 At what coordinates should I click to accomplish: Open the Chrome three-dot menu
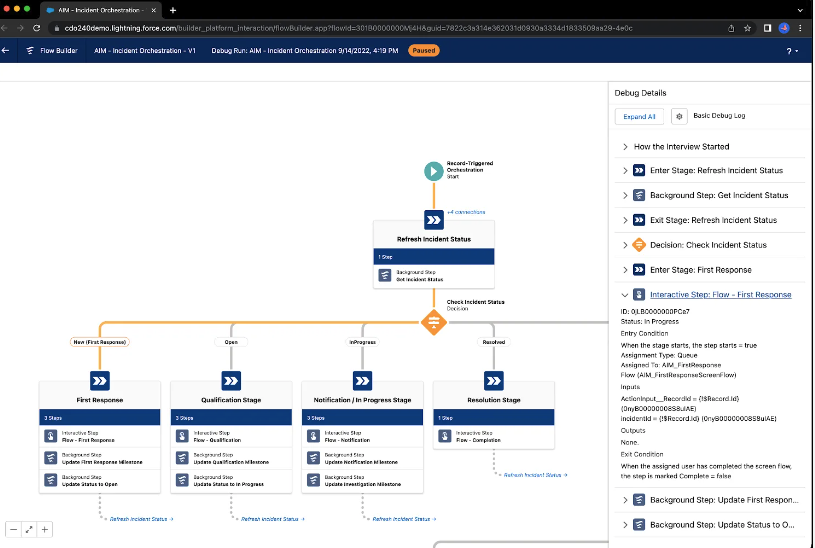point(800,28)
